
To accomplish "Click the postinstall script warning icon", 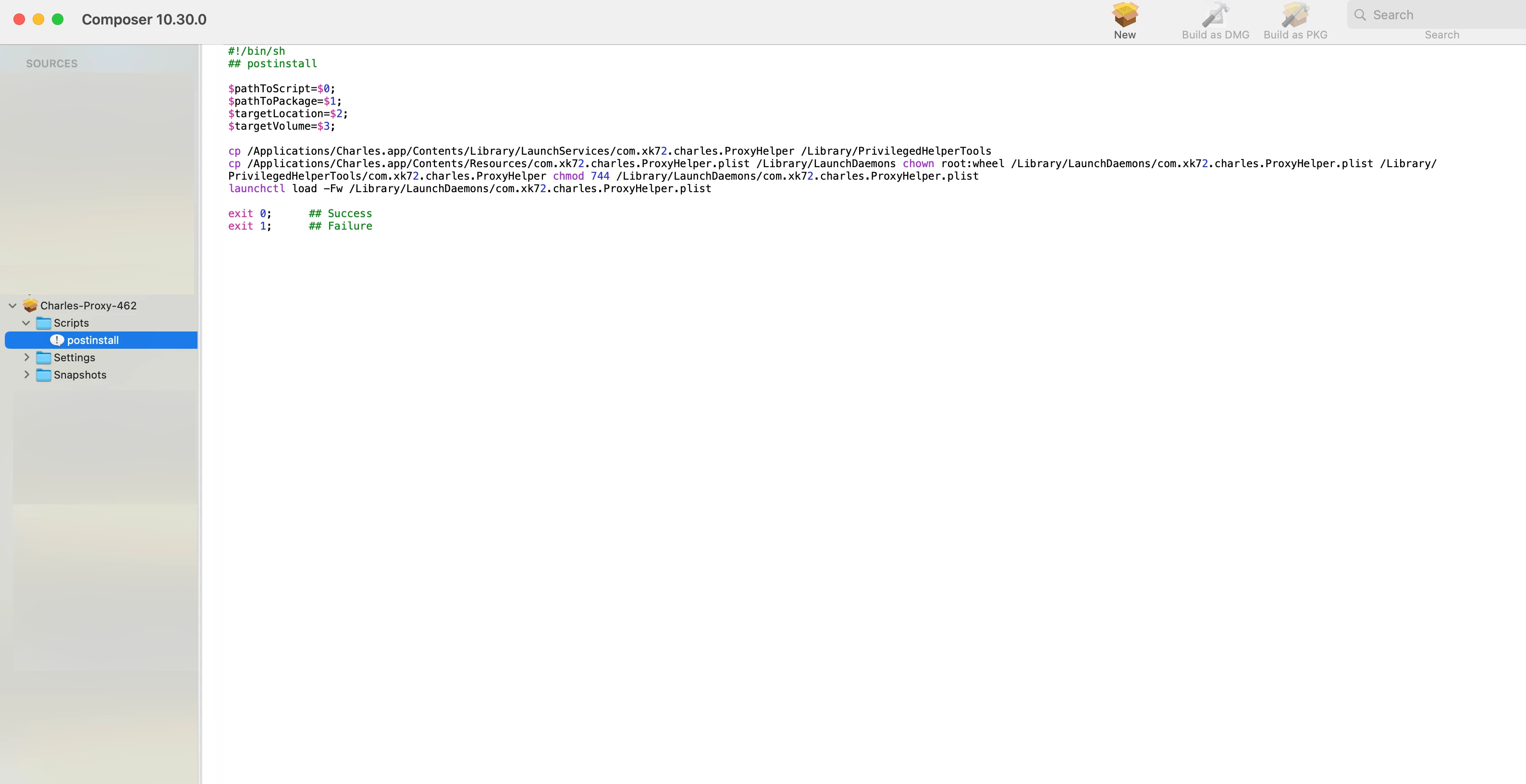I will click(57, 340).
